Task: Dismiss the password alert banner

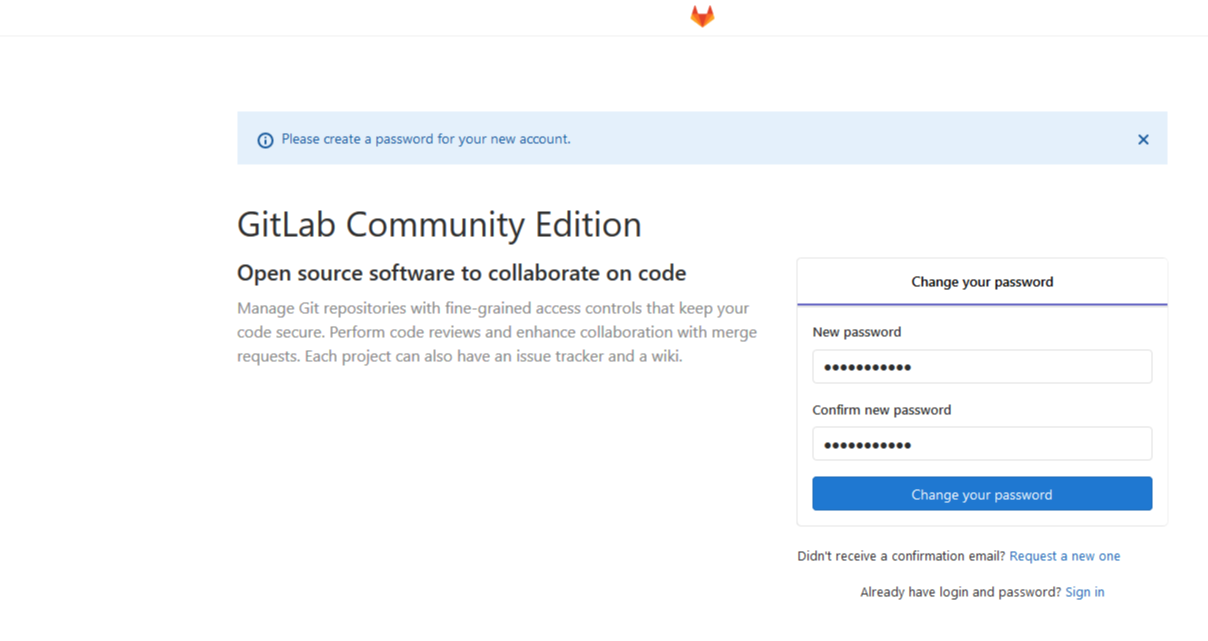Action: click(1143, 140)
